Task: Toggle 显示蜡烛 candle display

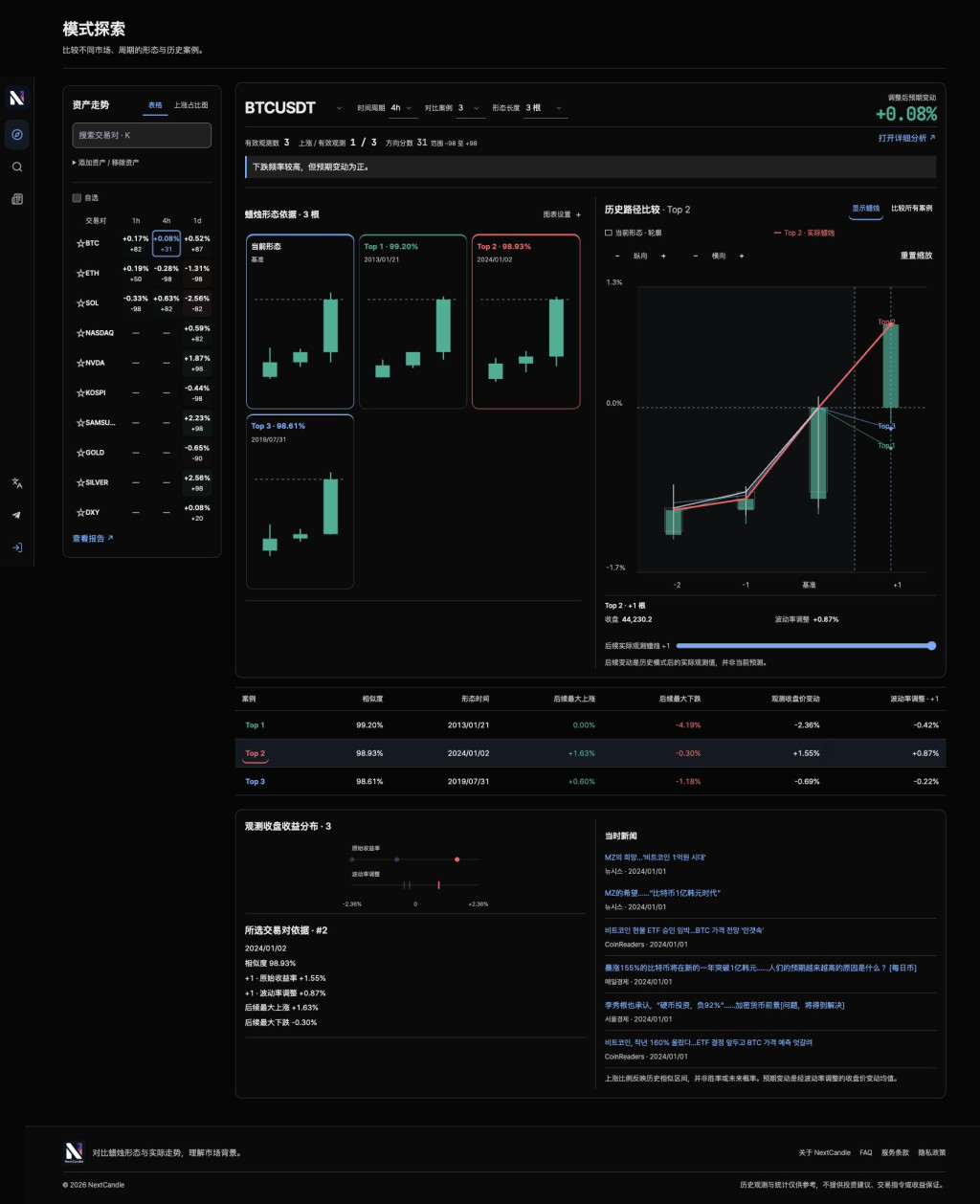Action: tap(866, 208)
